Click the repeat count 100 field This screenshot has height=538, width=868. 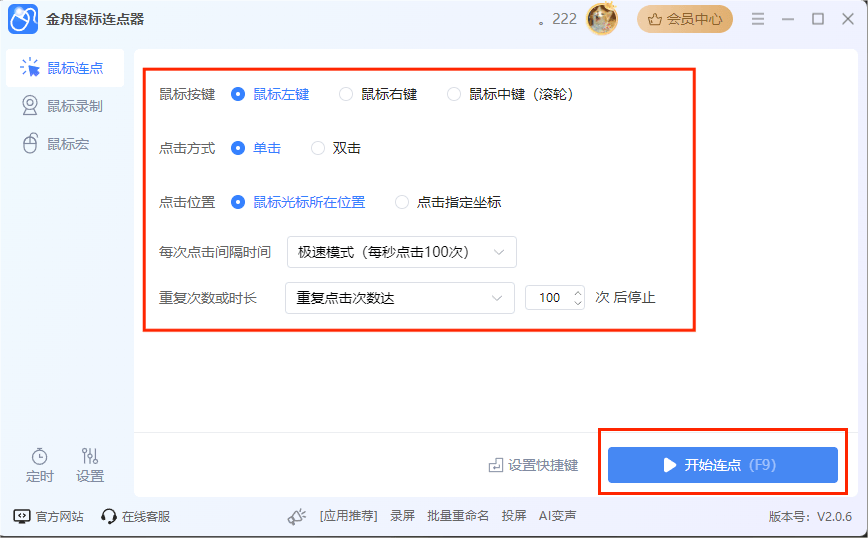549,298
